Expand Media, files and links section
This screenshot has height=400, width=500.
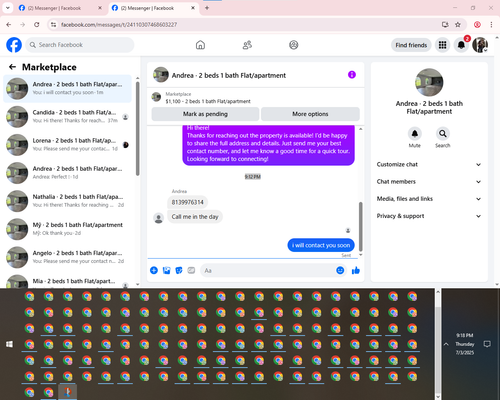[x=429, y=199]
